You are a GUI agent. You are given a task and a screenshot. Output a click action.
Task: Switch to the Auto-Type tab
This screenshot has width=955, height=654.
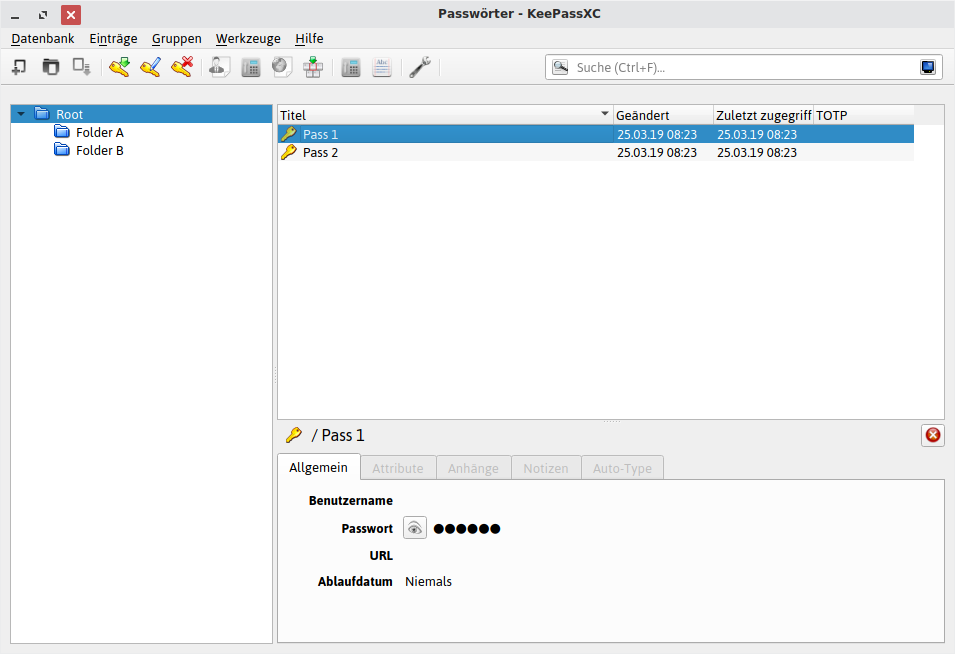(x=622, y=468)
